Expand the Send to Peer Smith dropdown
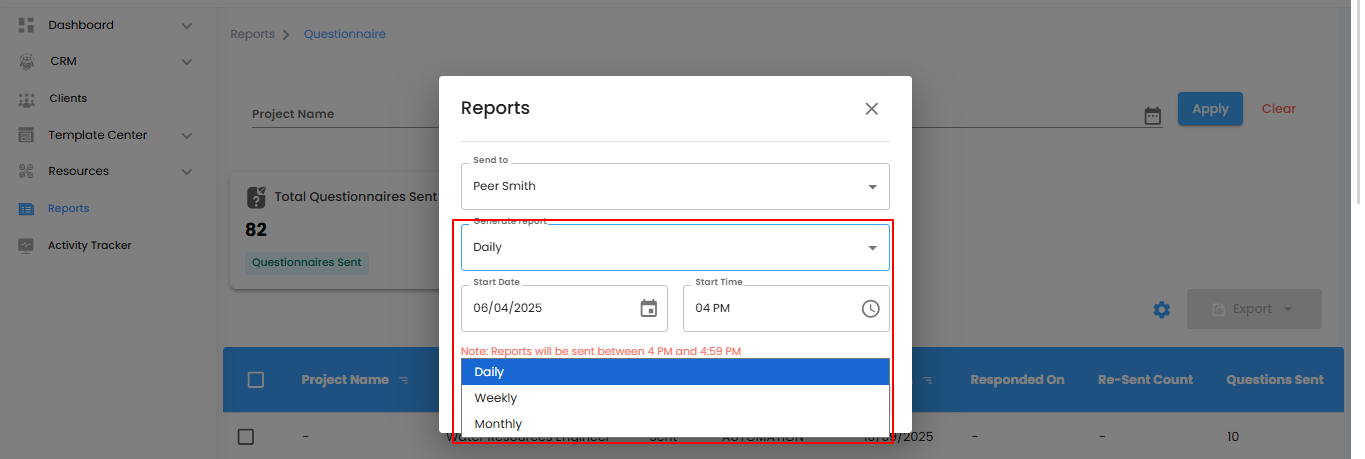The image size is (1365, 459). [871, 187]
